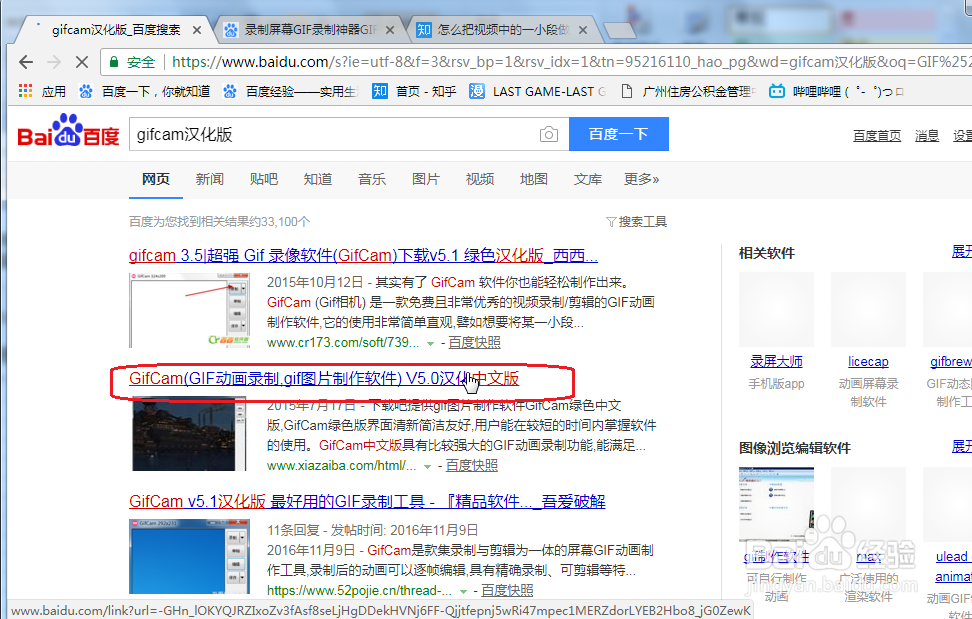This screenshot has width=972, height=619.
Task: Open the Apps grid bookmark icon
Action: pos(25,91)
